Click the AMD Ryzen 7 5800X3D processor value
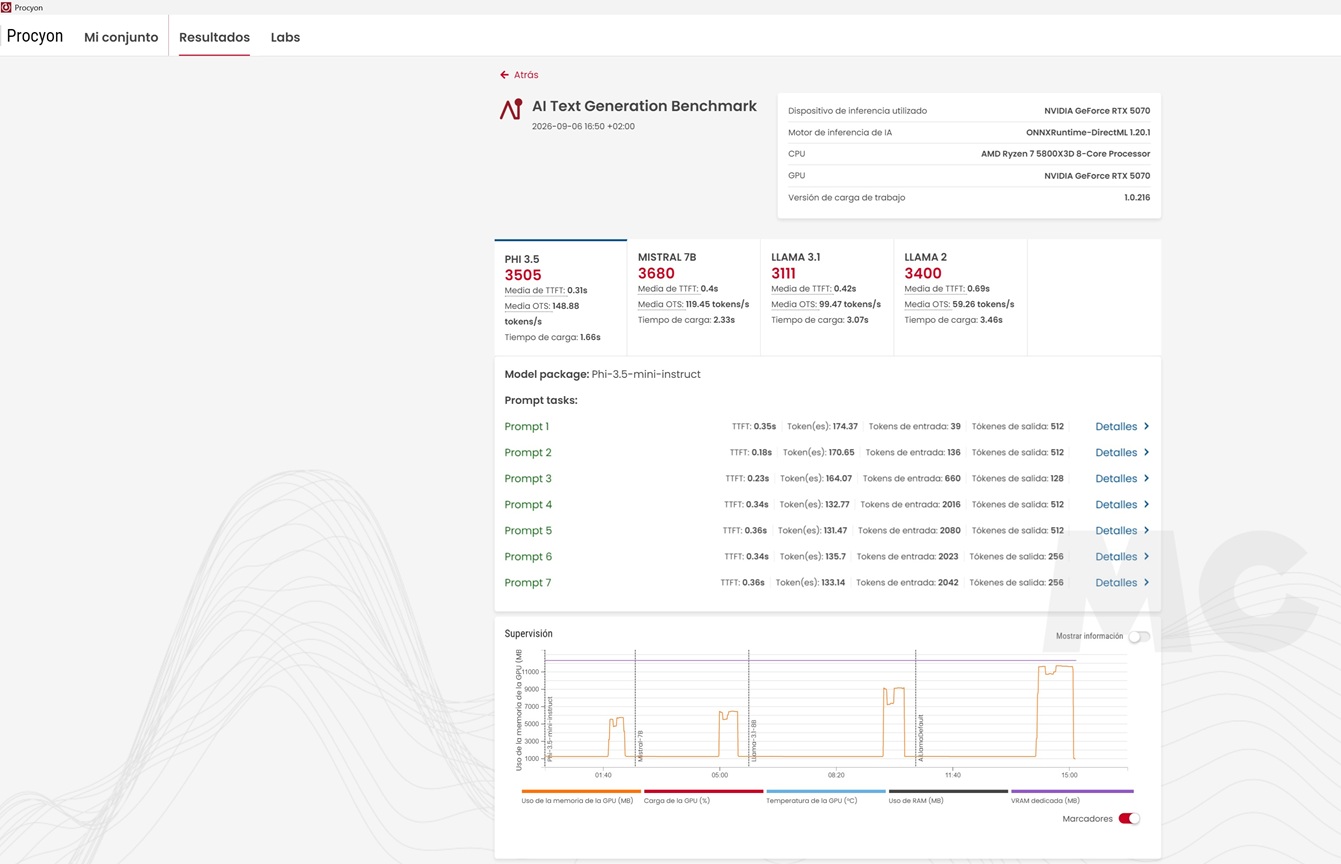The height and width of the screenshot is (864, 1341). 1065,154
